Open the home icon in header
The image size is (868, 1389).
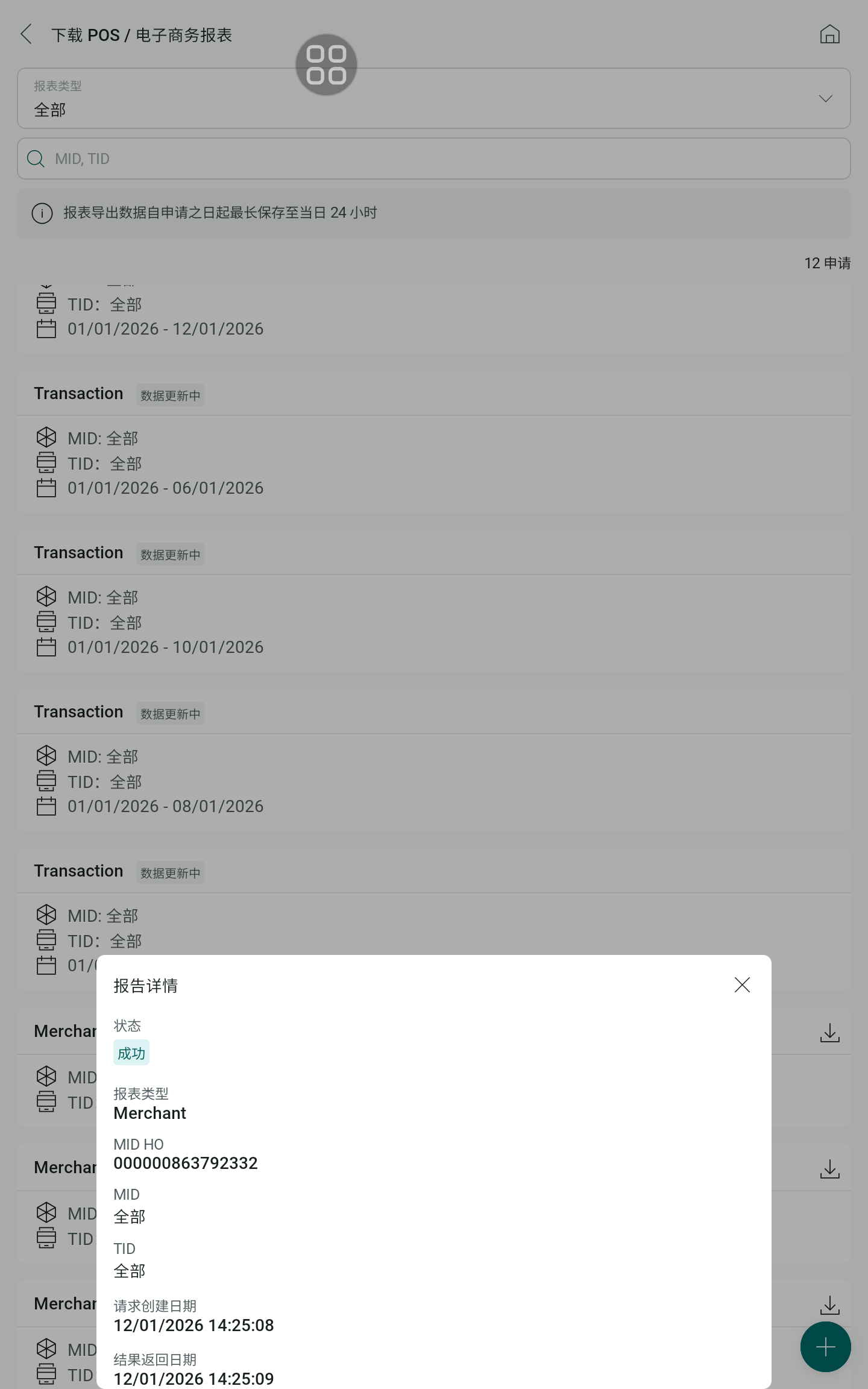829,34
